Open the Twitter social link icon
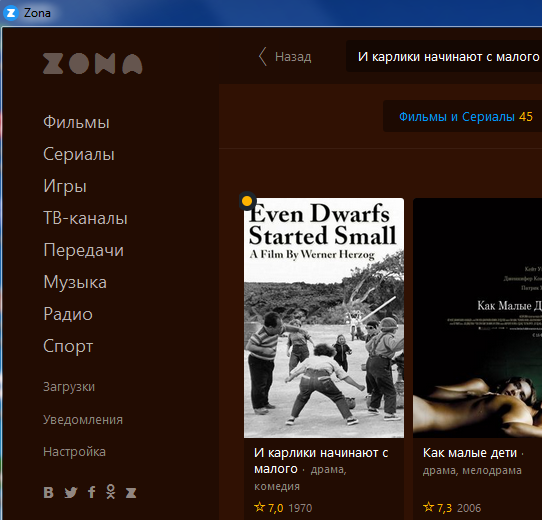 click(x=71, y=492)
